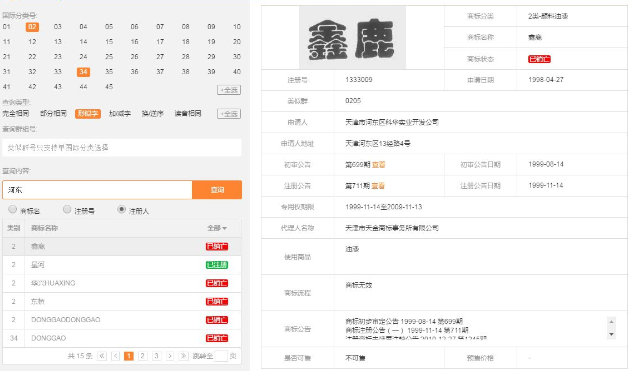629x371 pixels.
Task: Click the red status badge on HUAXING row
Action: click(x=217, y=283)
